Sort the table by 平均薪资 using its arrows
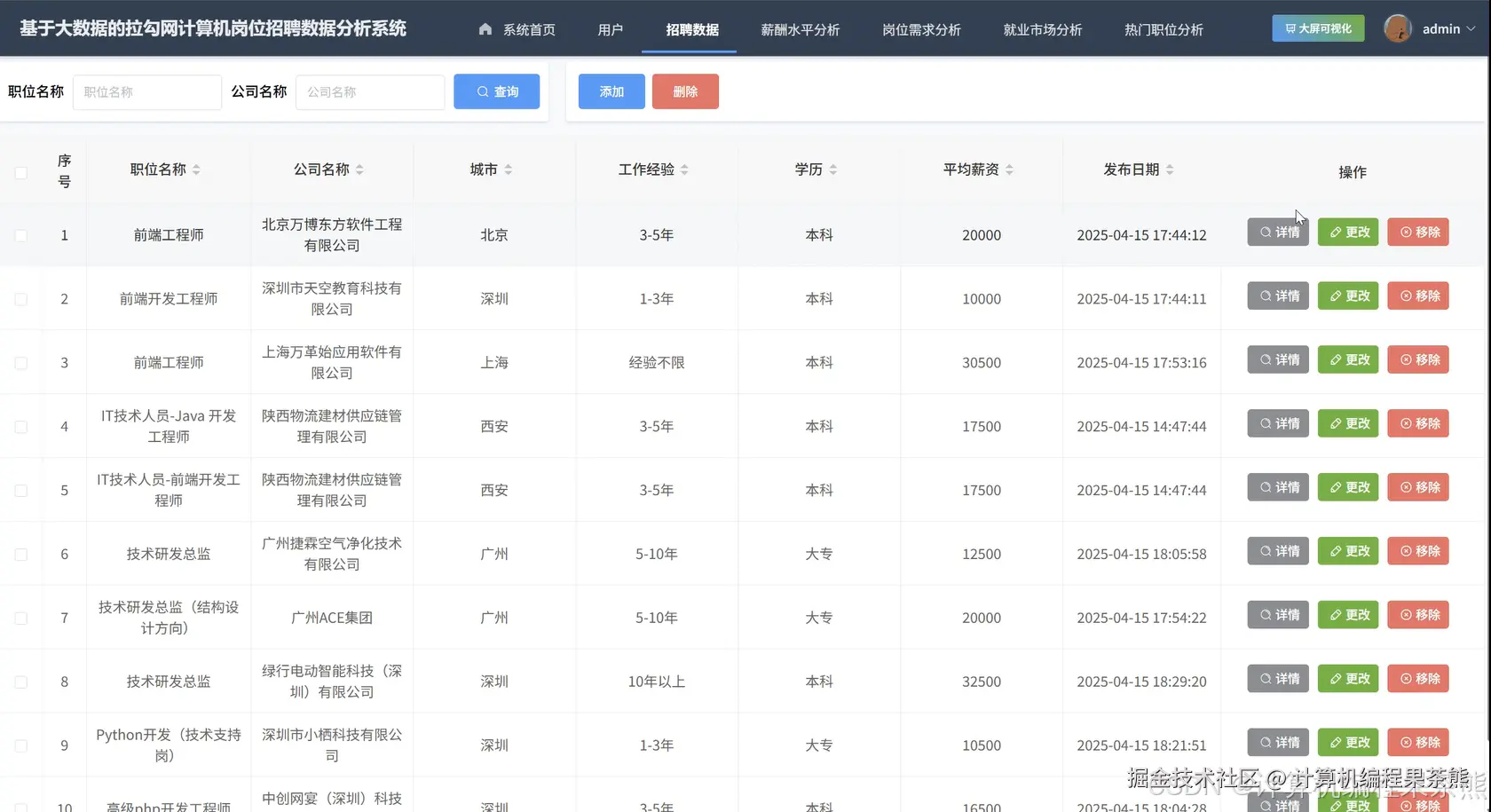 tap(1011, 169)
